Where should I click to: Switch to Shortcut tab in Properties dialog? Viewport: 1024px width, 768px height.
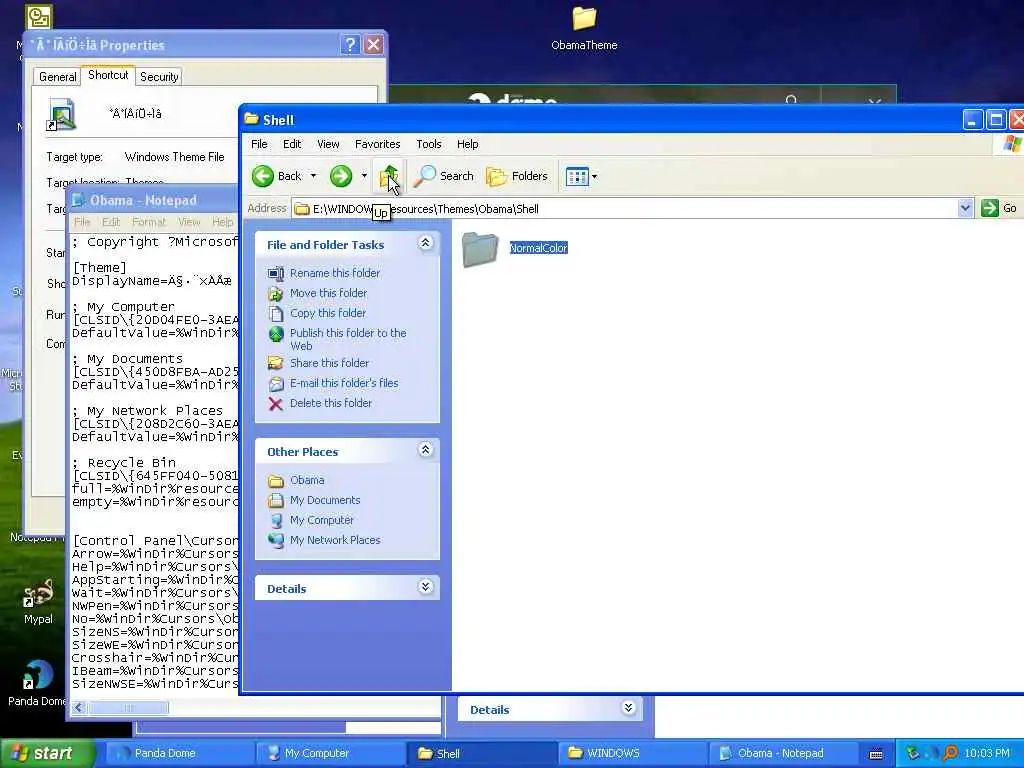click(x=108, y=75)
